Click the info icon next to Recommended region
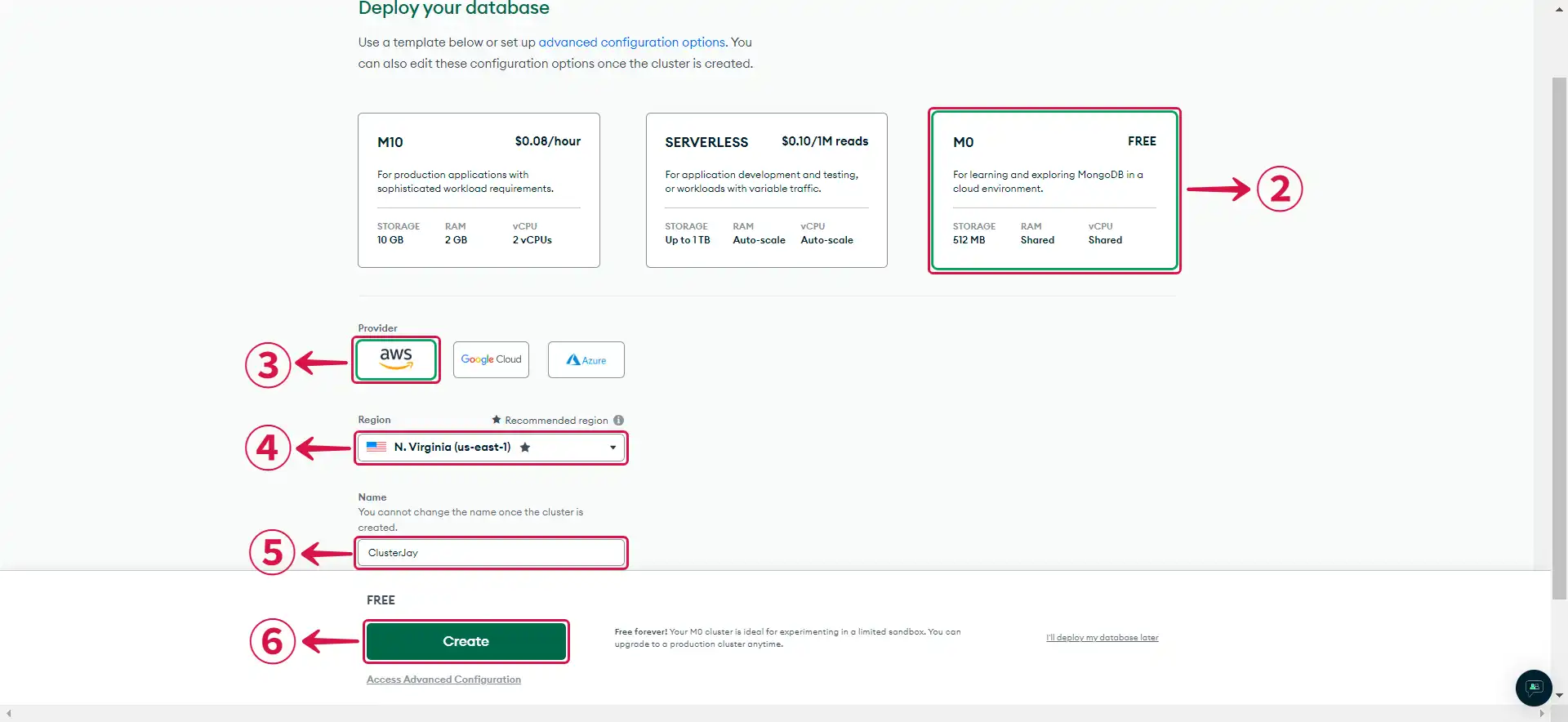 (618, 421)
